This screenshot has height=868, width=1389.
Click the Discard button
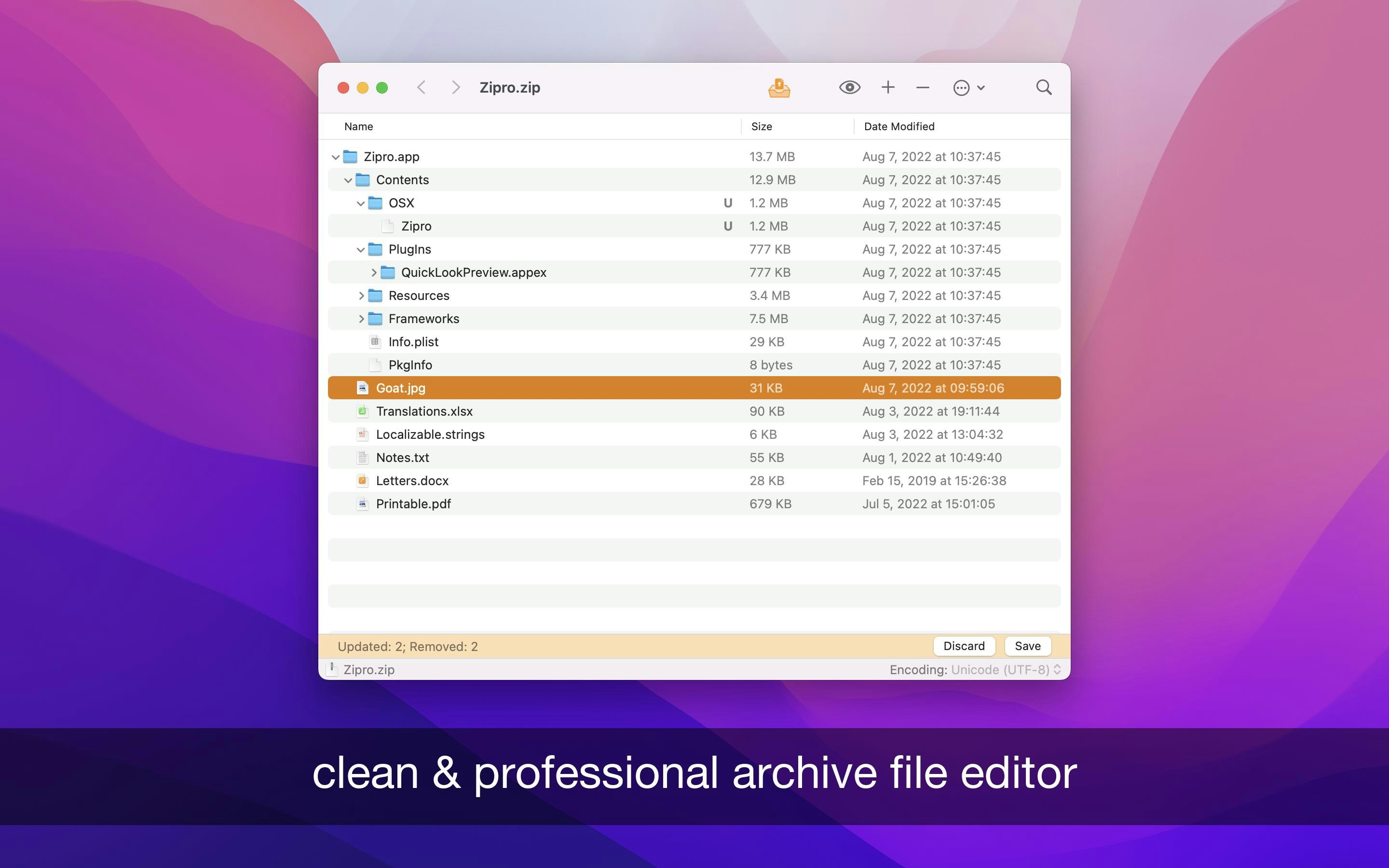[964, 646]
